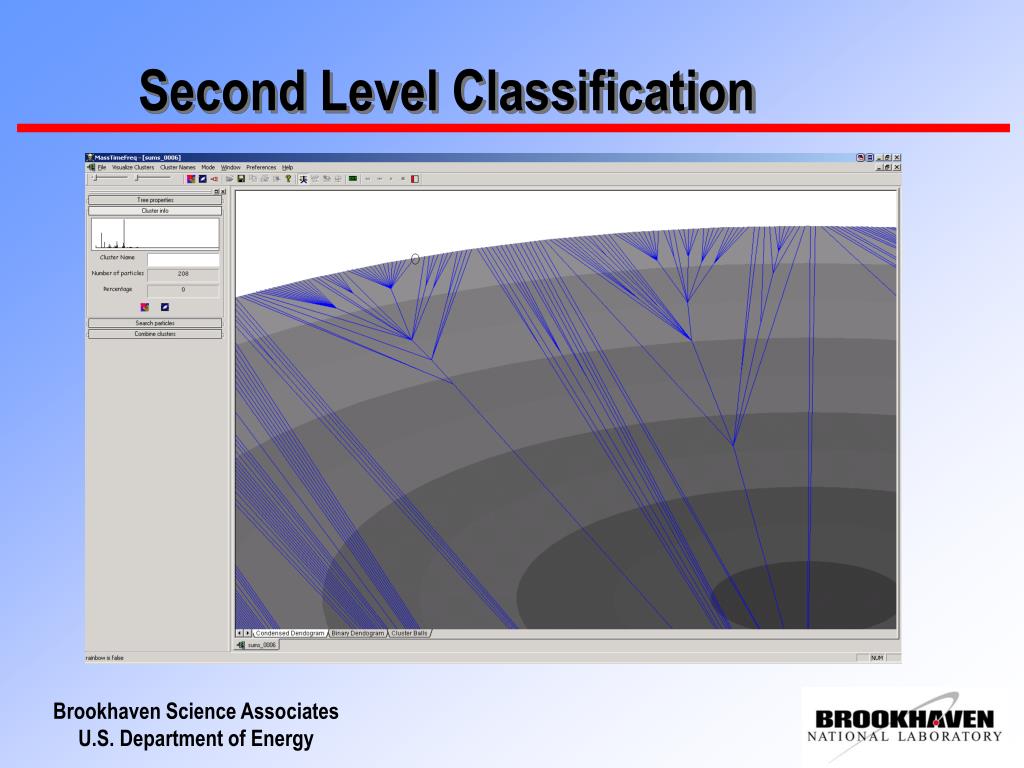This screenshot has height=768, width=1024.
Task: Click the first toolbar slider
Action: [x=110, y=178]
